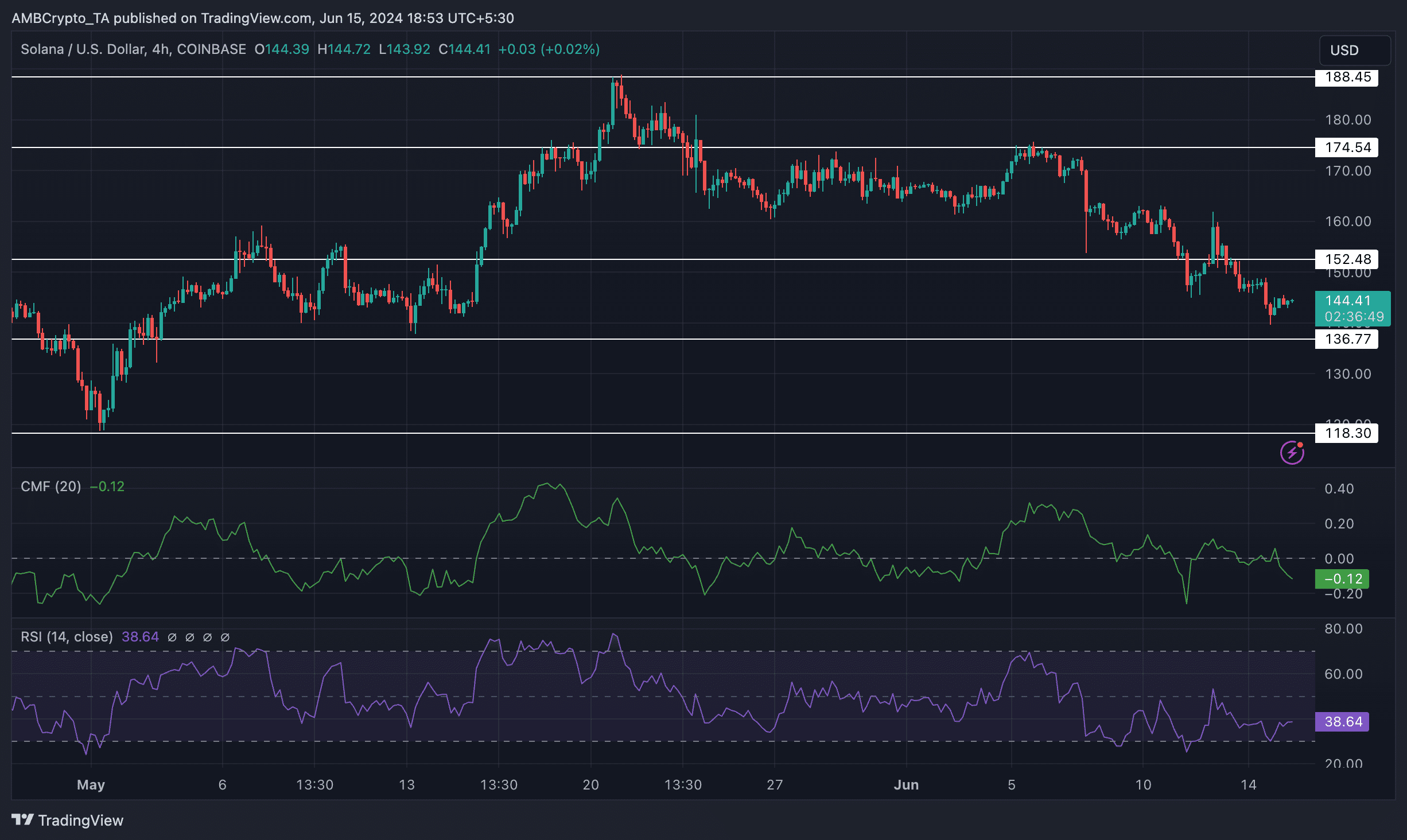Click the green 144.41 current price tag
The width and height of the screenshot is (1407, 840).
coord(1352,308)
